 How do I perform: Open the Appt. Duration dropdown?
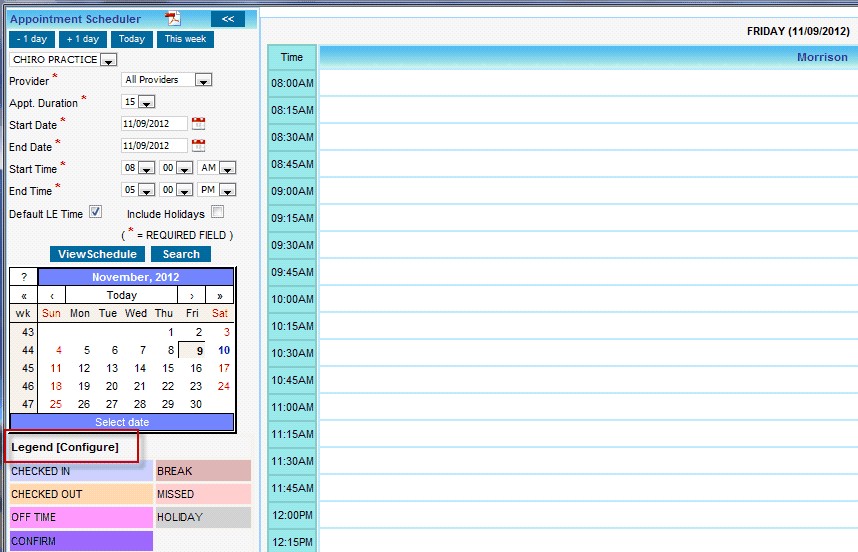[146, 102]
